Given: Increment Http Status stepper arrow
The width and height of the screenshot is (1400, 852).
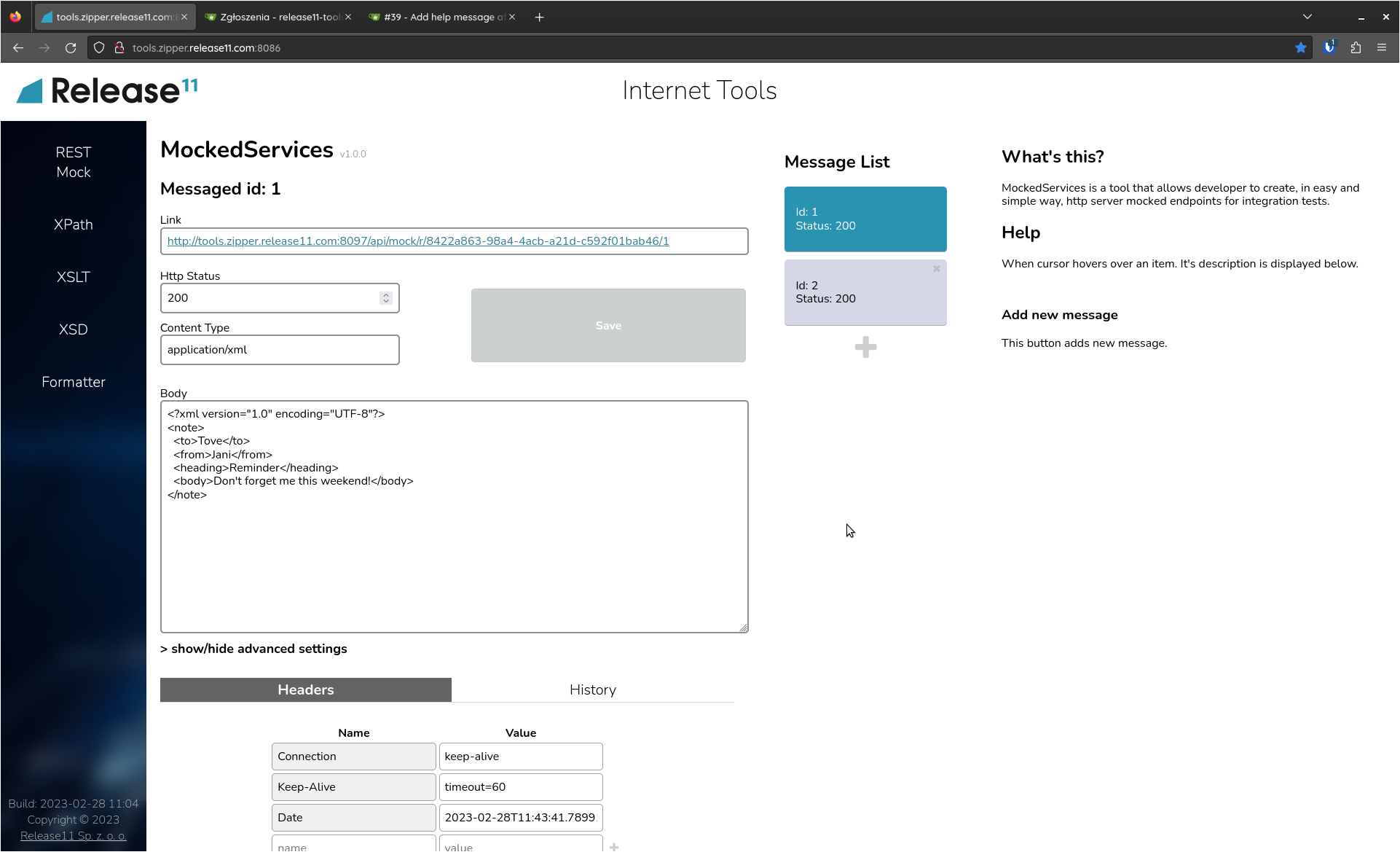Looking at the screenshot, I should click(386, 294).
